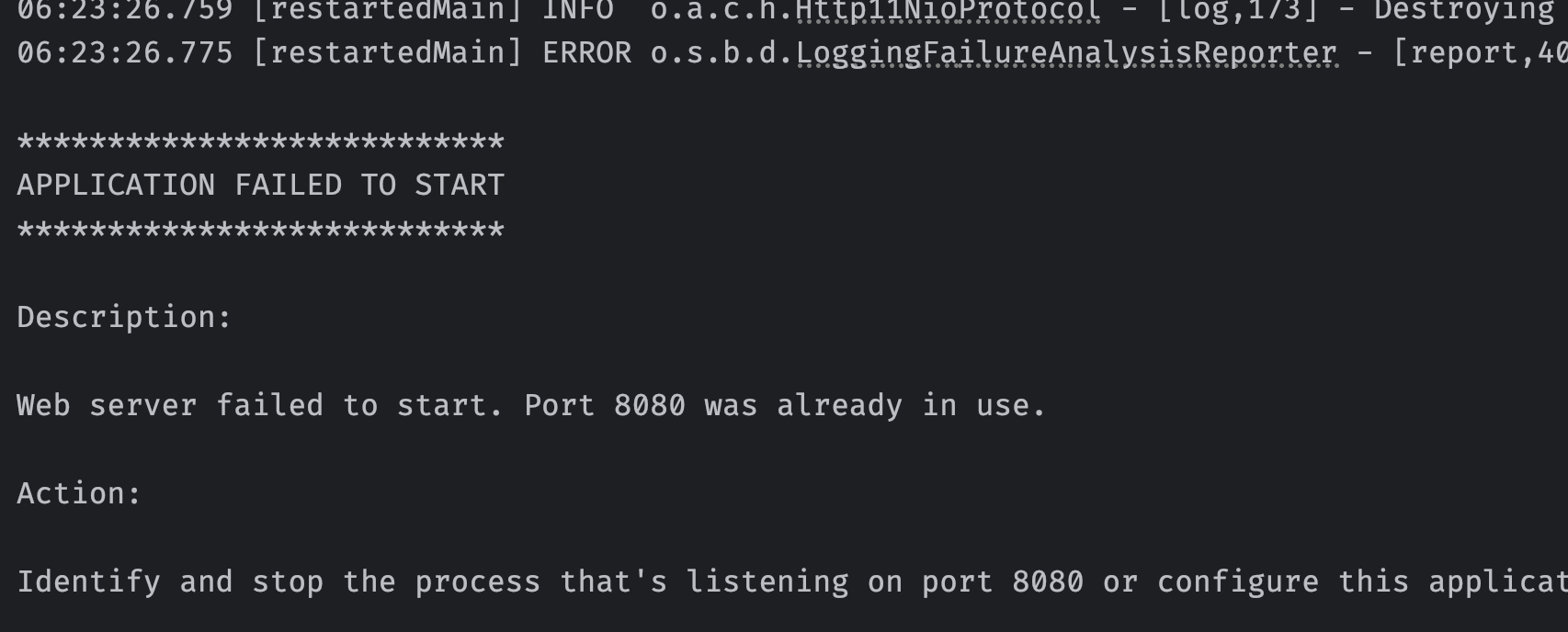Click the Action: label line
The image size is (1568, 632).
79,493
